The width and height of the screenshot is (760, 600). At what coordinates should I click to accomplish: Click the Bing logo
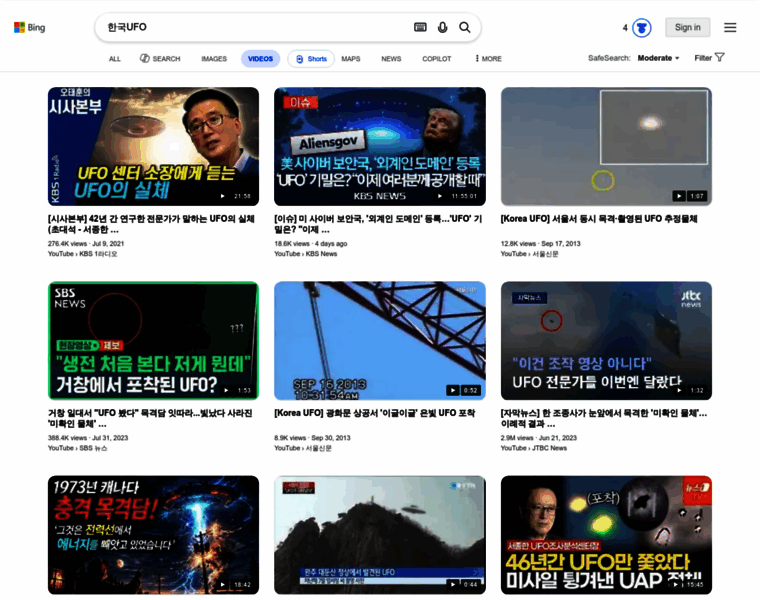[x=29, y=27]
